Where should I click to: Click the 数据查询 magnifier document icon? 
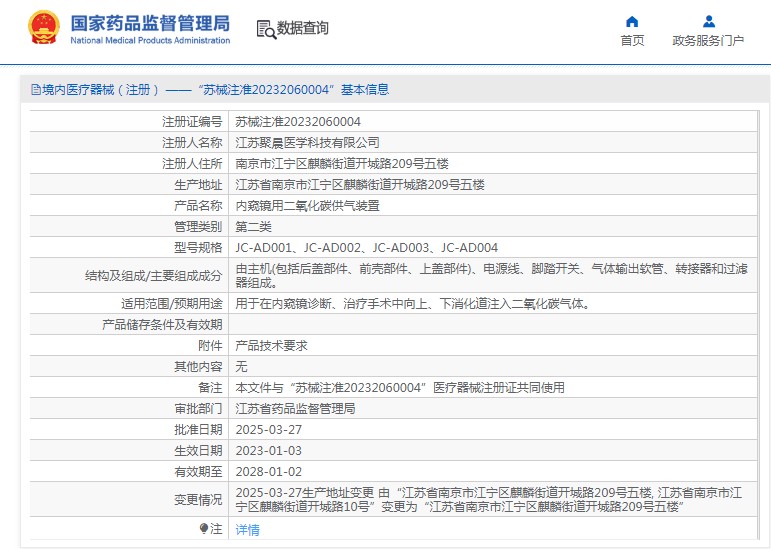pos(266,29)
